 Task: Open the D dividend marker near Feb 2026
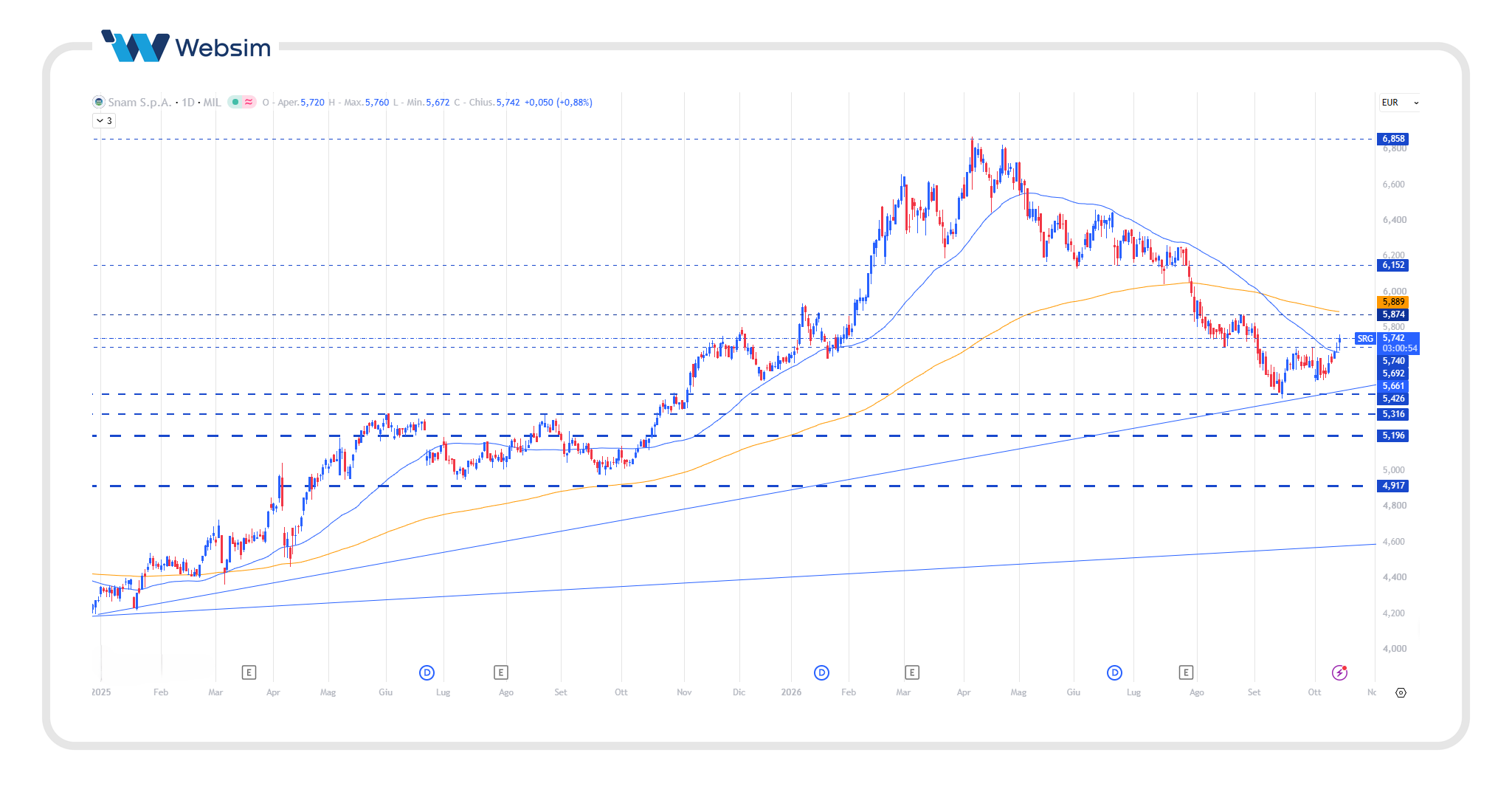point(821,672)
